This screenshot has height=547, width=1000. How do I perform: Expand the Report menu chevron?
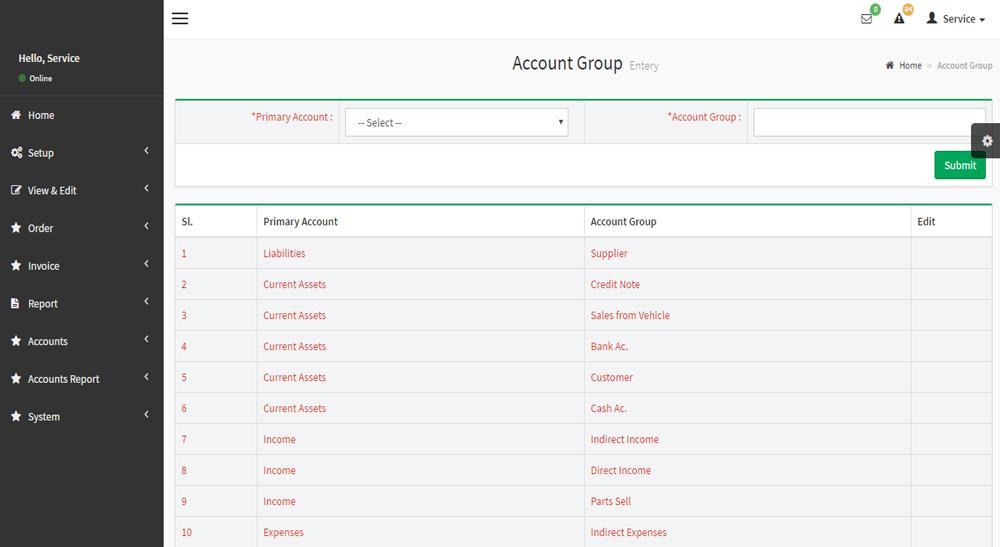click(147, 301)
